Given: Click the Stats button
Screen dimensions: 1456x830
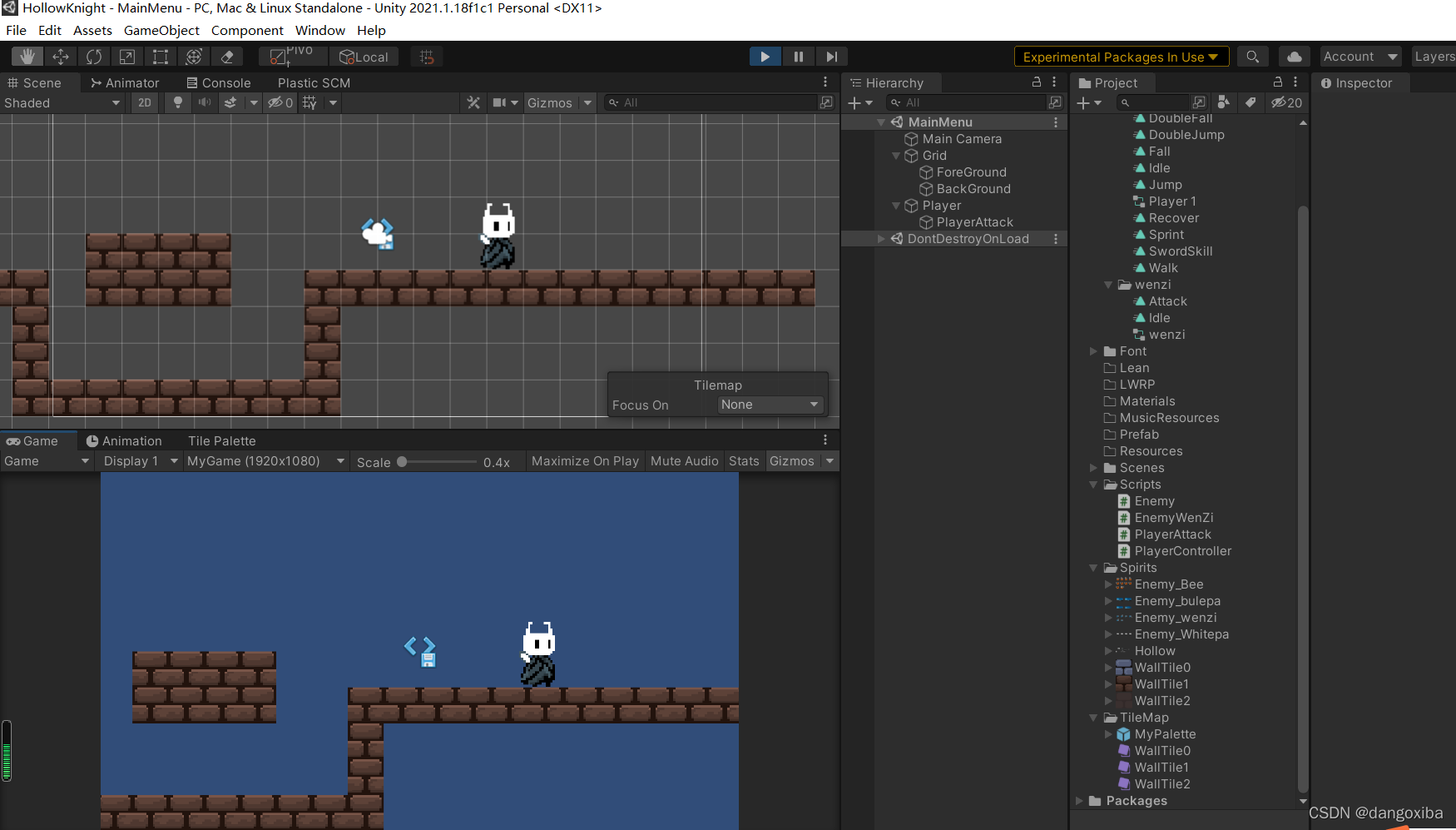Looking at the screenshot, I should tap(744, 461).
